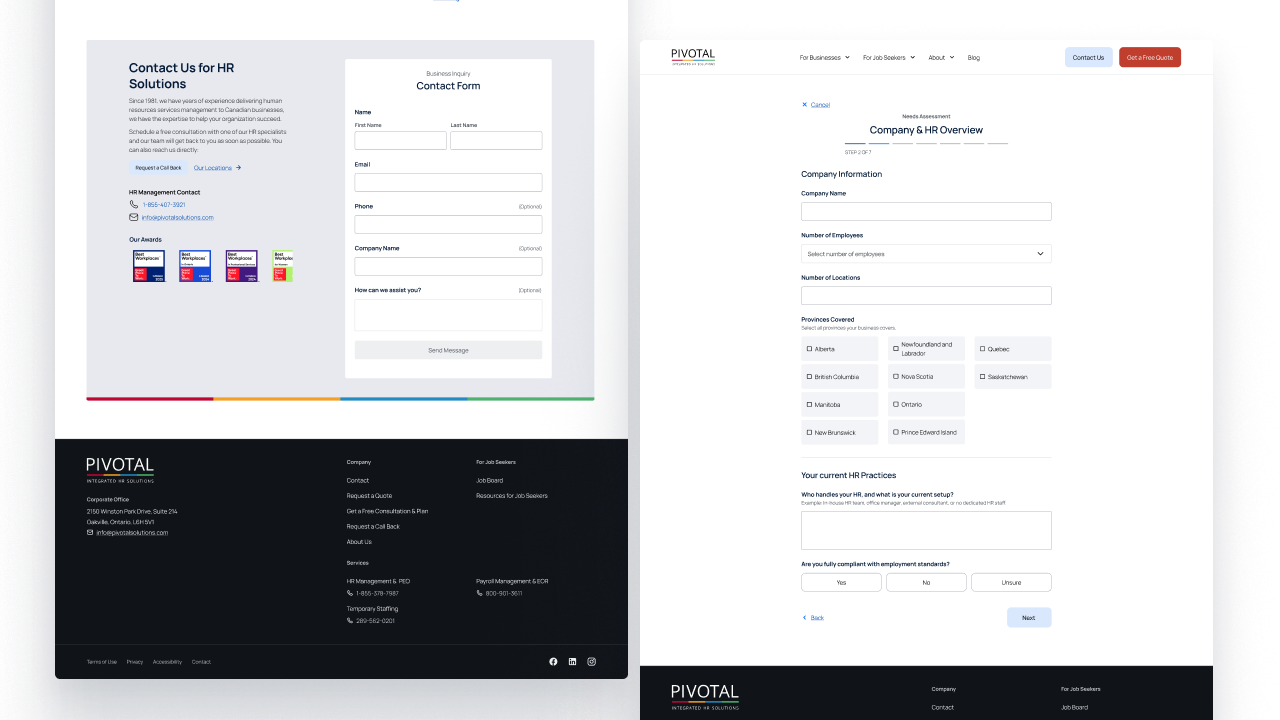Viewport: 1280px width, 720px height.
Task: Click the envelope icon under HR Management Contact
Action: [134, 217]
